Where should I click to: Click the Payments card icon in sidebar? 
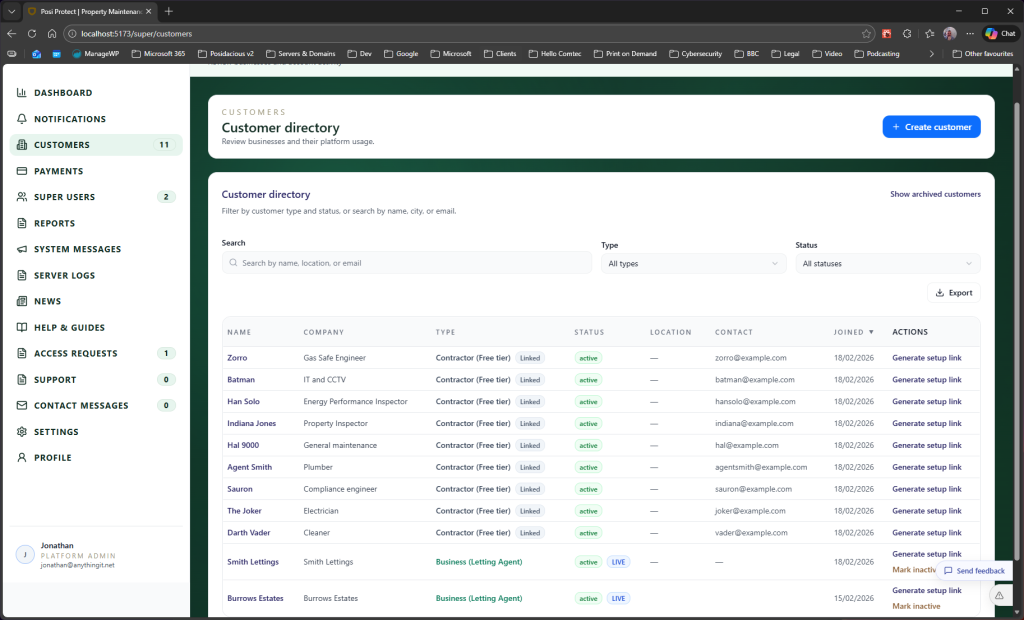point(22,171)
